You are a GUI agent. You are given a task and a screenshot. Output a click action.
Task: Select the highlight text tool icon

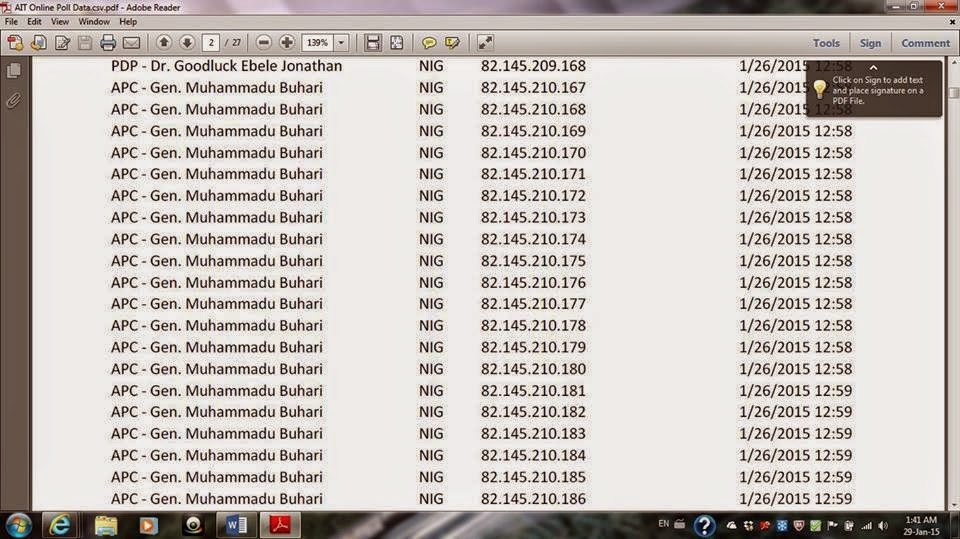tap(452, 43)
